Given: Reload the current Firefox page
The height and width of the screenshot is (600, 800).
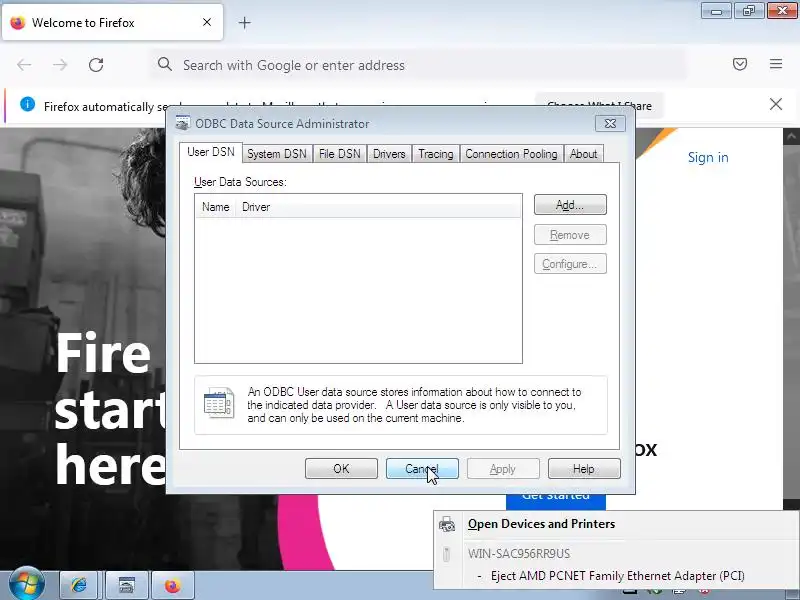Looking at the screenshot, I should tap(96, 65).
